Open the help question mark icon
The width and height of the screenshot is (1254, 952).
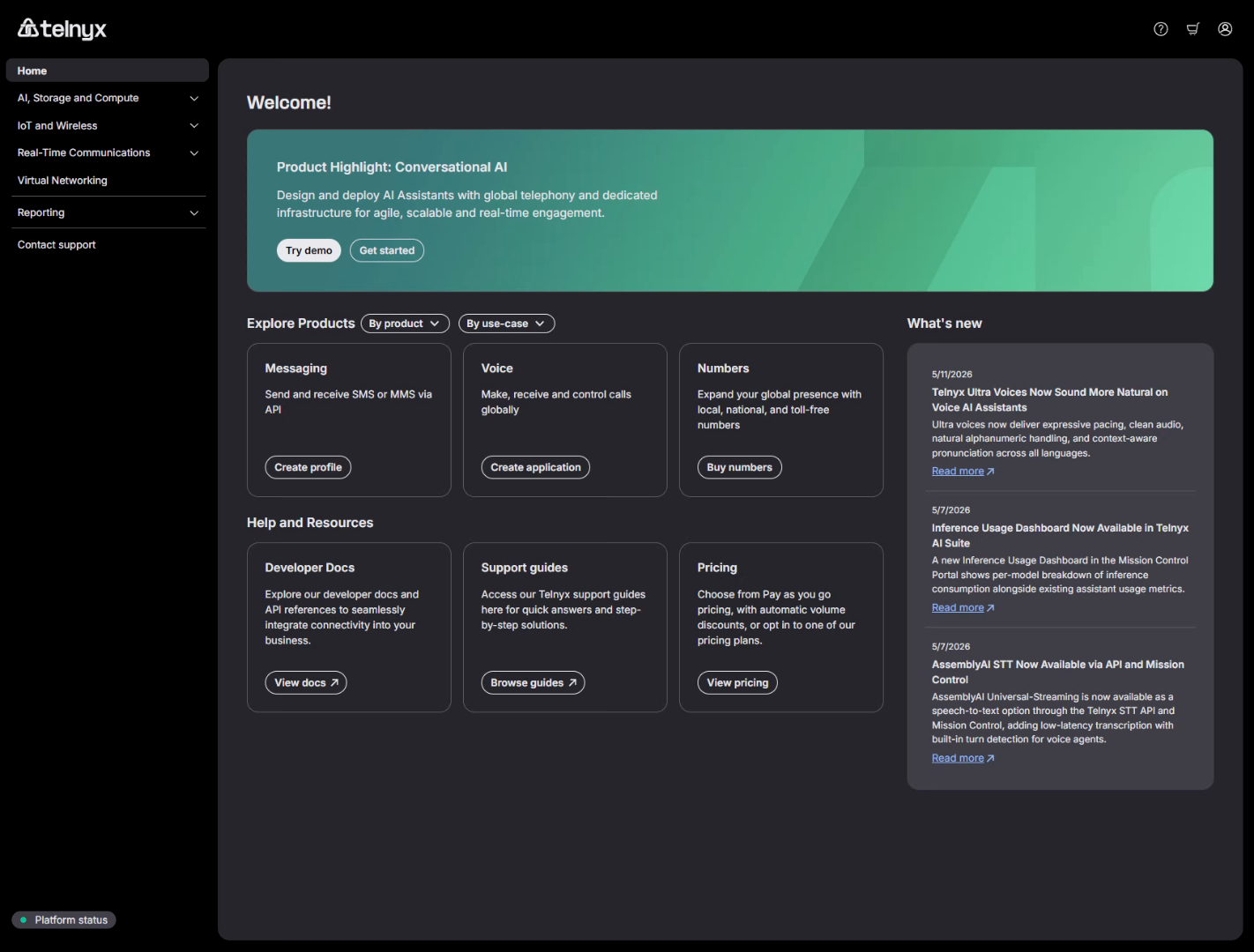[1161, 29]
